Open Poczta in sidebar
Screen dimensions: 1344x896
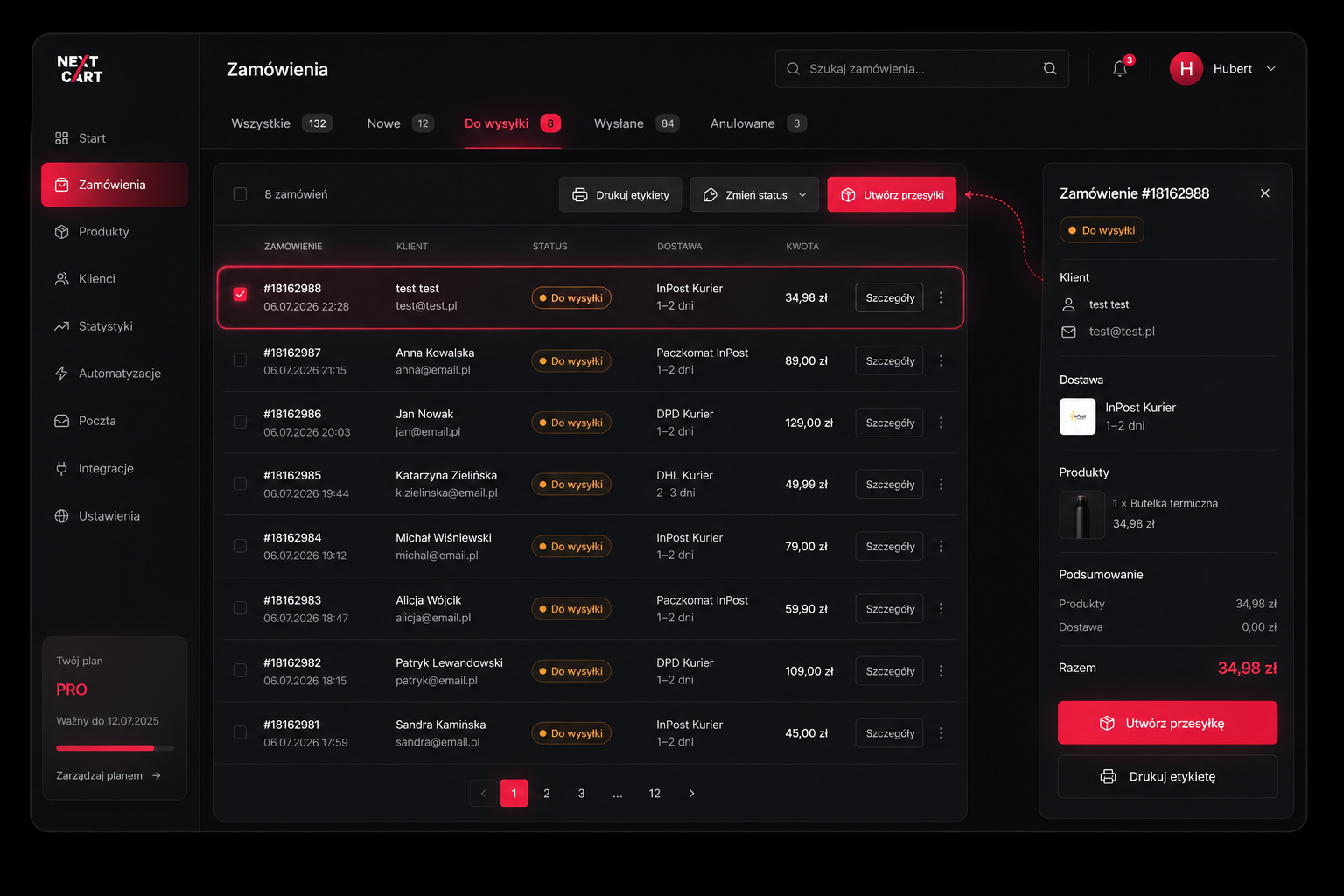pos(115,421)
